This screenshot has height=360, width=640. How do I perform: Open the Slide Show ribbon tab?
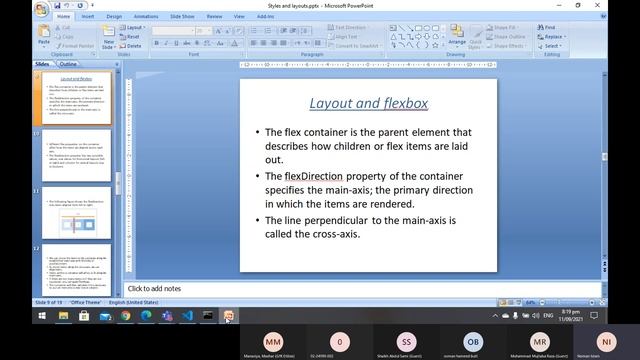point(182,16)
